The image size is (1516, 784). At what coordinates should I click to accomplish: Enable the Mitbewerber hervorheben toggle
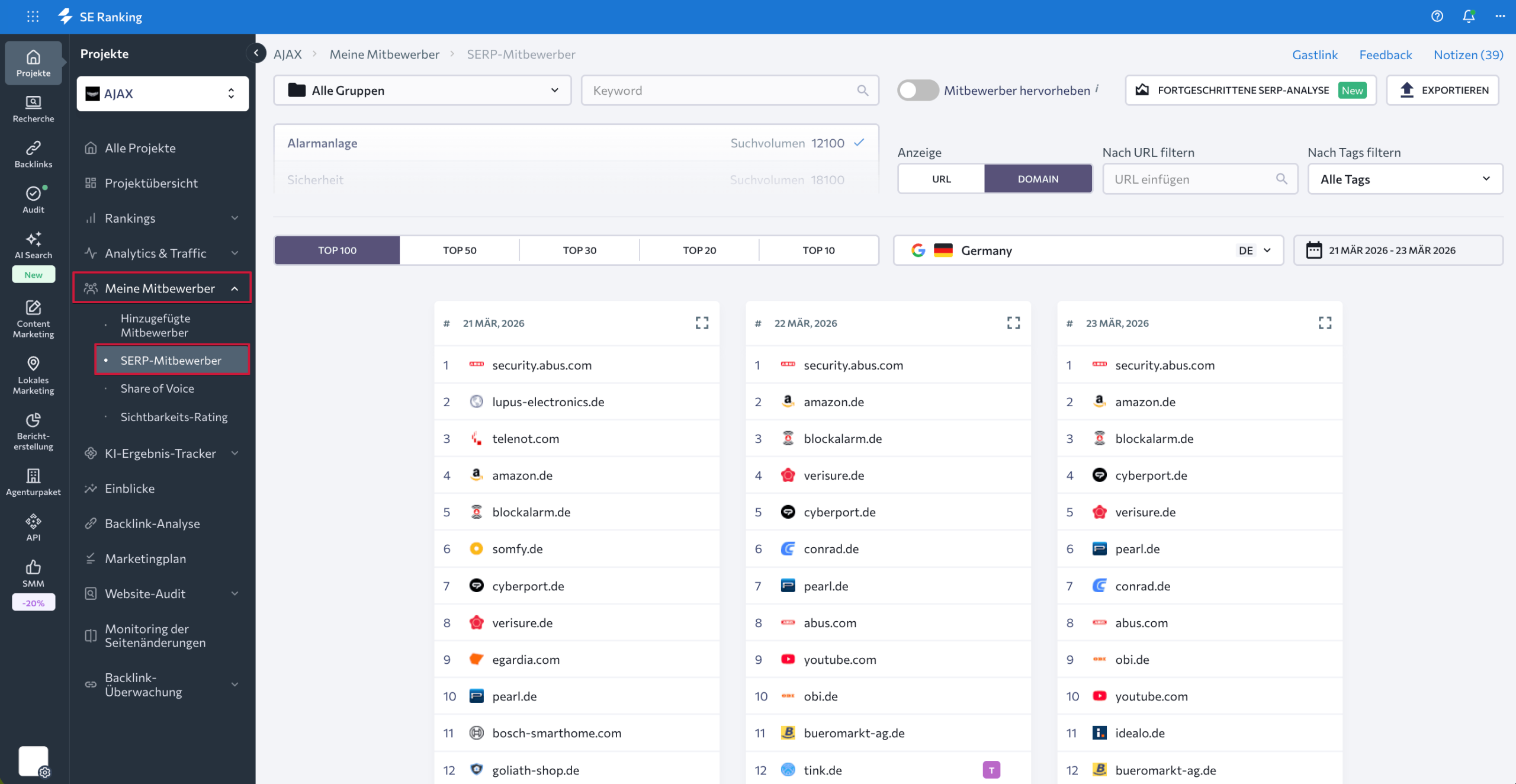[x=917, y=90]
